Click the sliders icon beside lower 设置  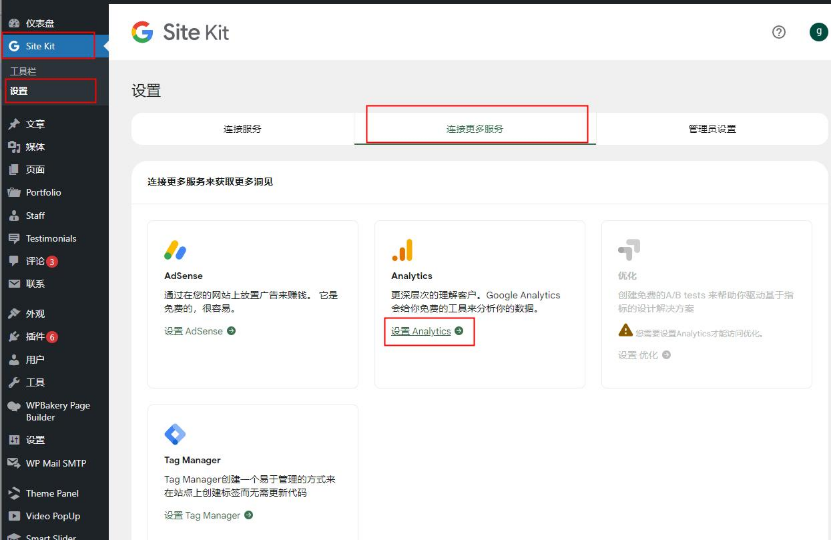[x=14, y=440]
